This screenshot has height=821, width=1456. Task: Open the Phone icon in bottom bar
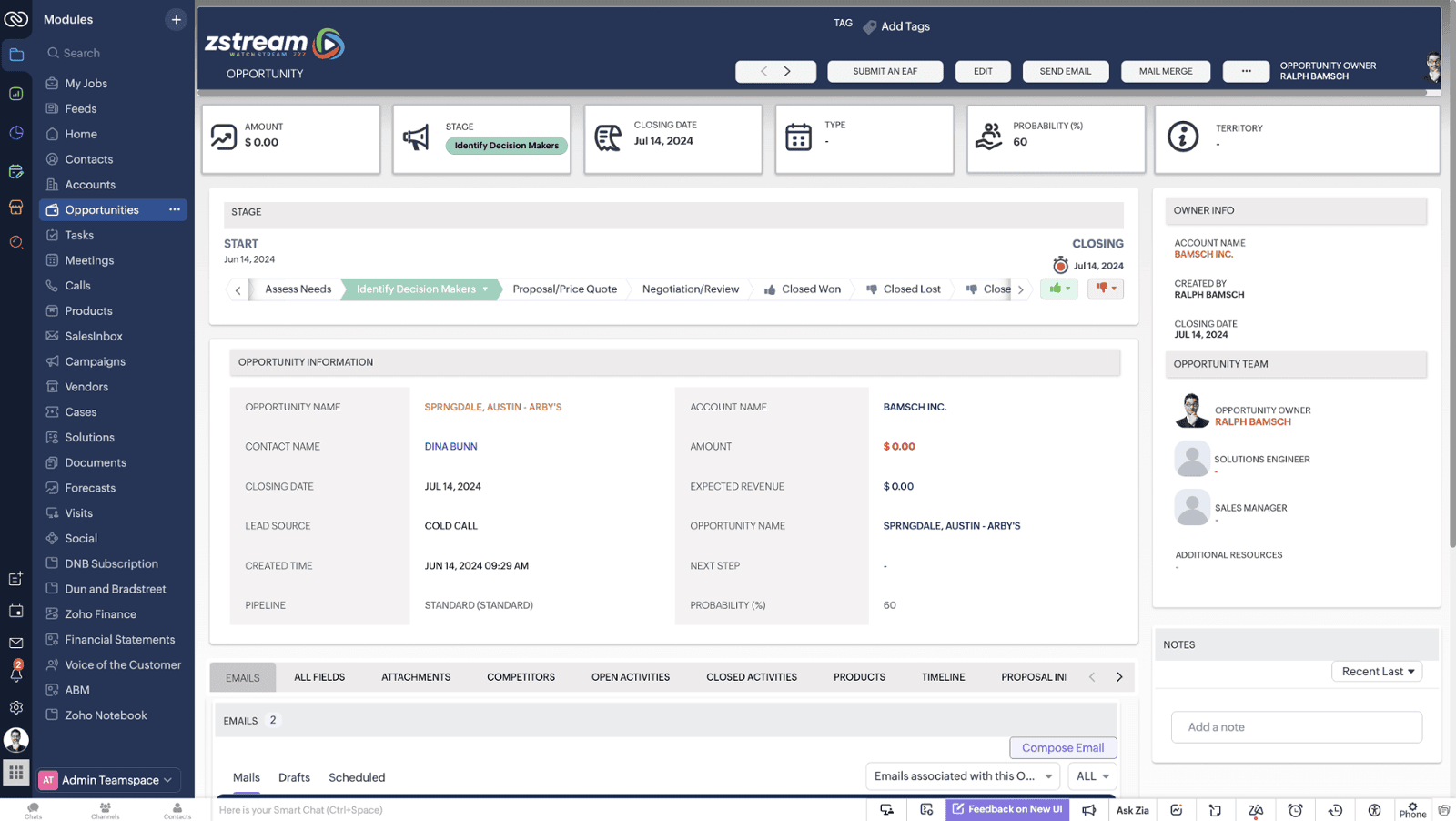1412,810
